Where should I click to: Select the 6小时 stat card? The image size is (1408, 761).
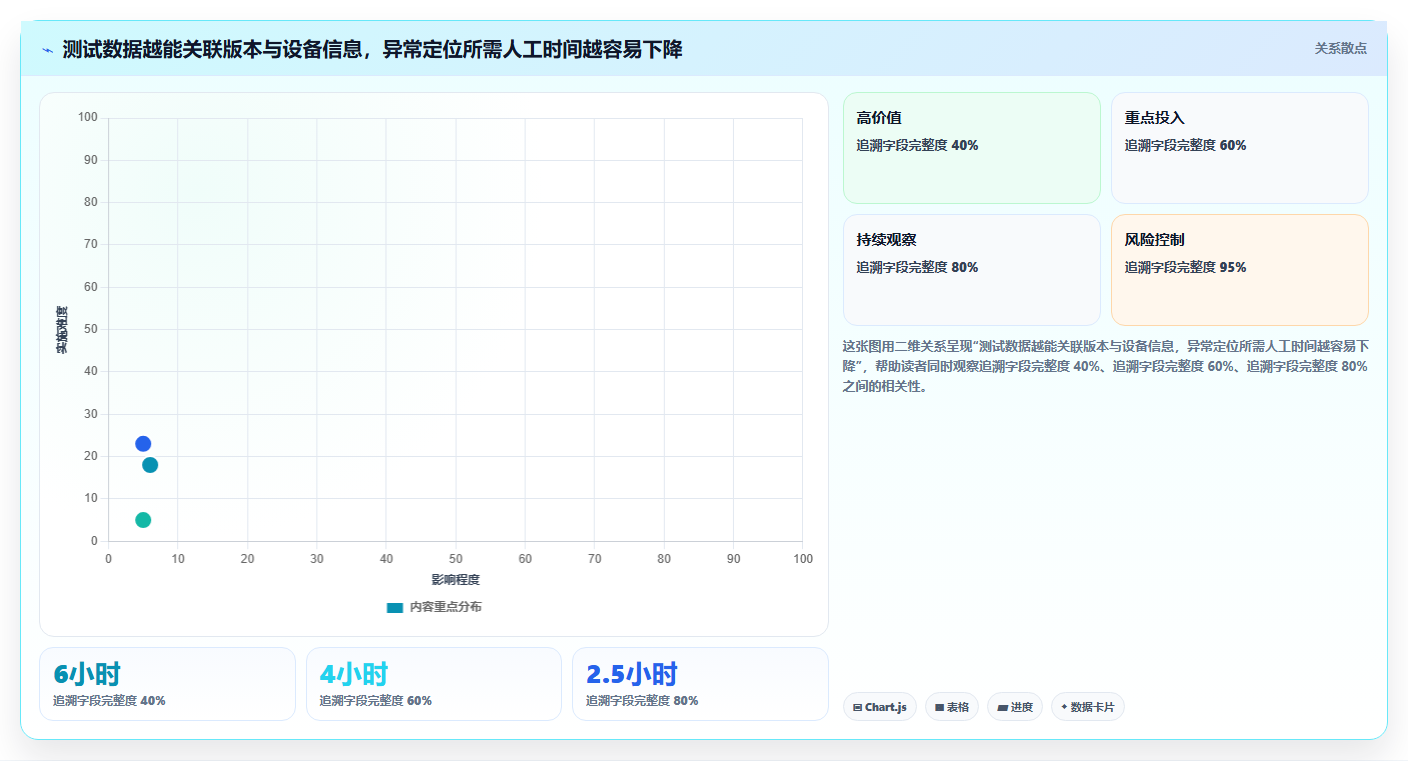point(167,684)
